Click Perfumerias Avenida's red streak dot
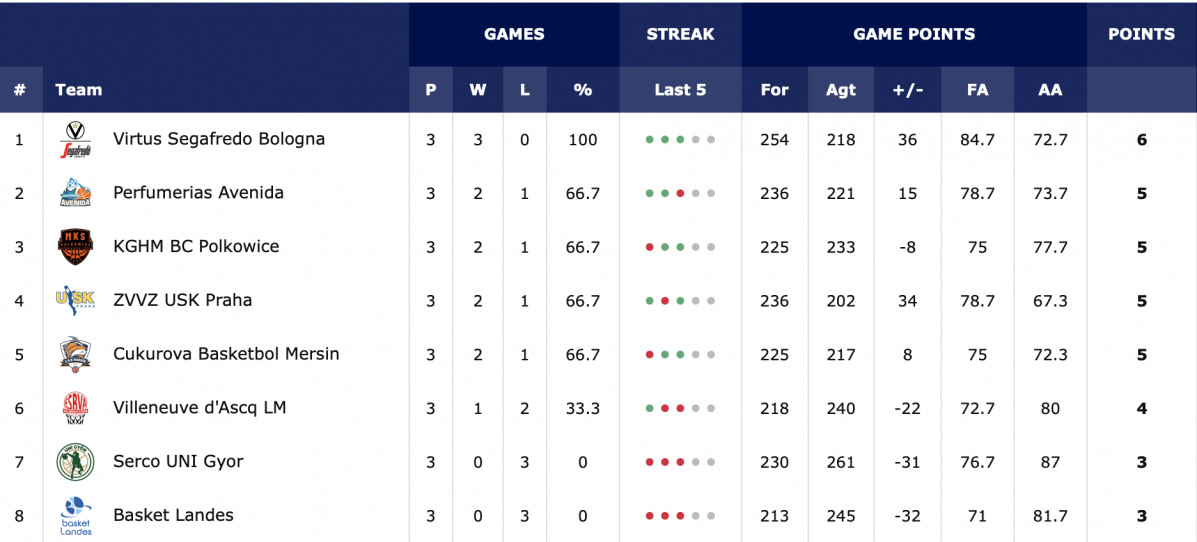The image size is (1197, 542). click(680, 193)
